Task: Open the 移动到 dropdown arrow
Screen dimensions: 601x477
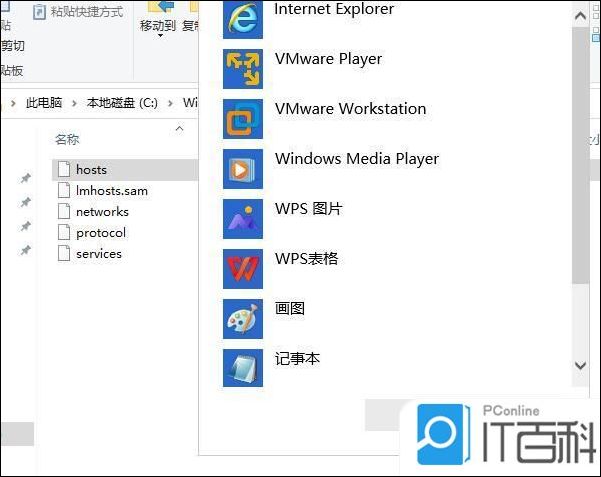Action: point(160,36)
